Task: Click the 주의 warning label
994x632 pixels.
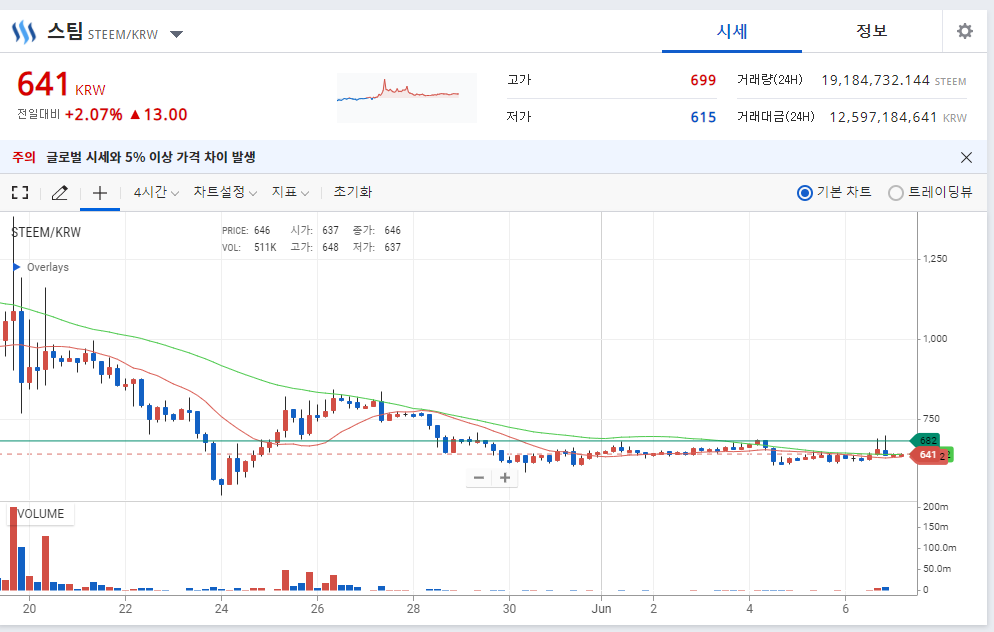Action: (24, 157)
